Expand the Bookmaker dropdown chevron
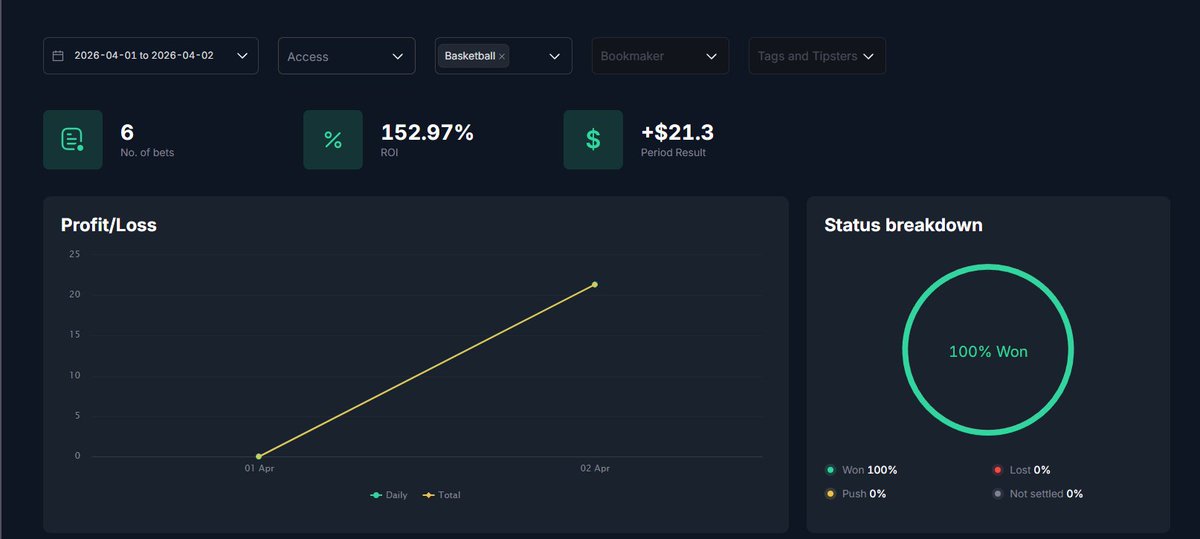Screen dimensions: 1200x539 point(711,56)
